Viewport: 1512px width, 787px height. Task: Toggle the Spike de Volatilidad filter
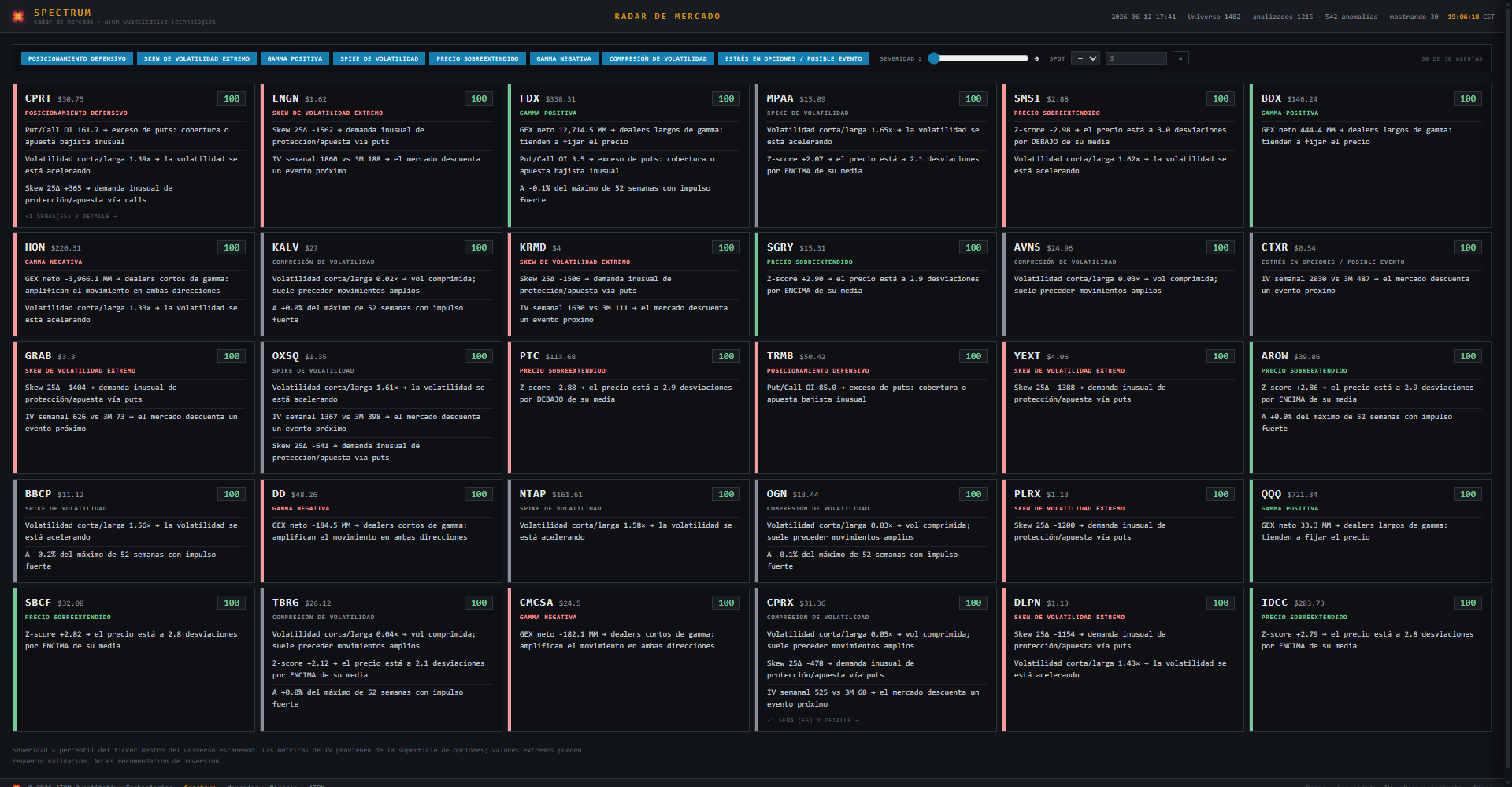tap(379, 58)
